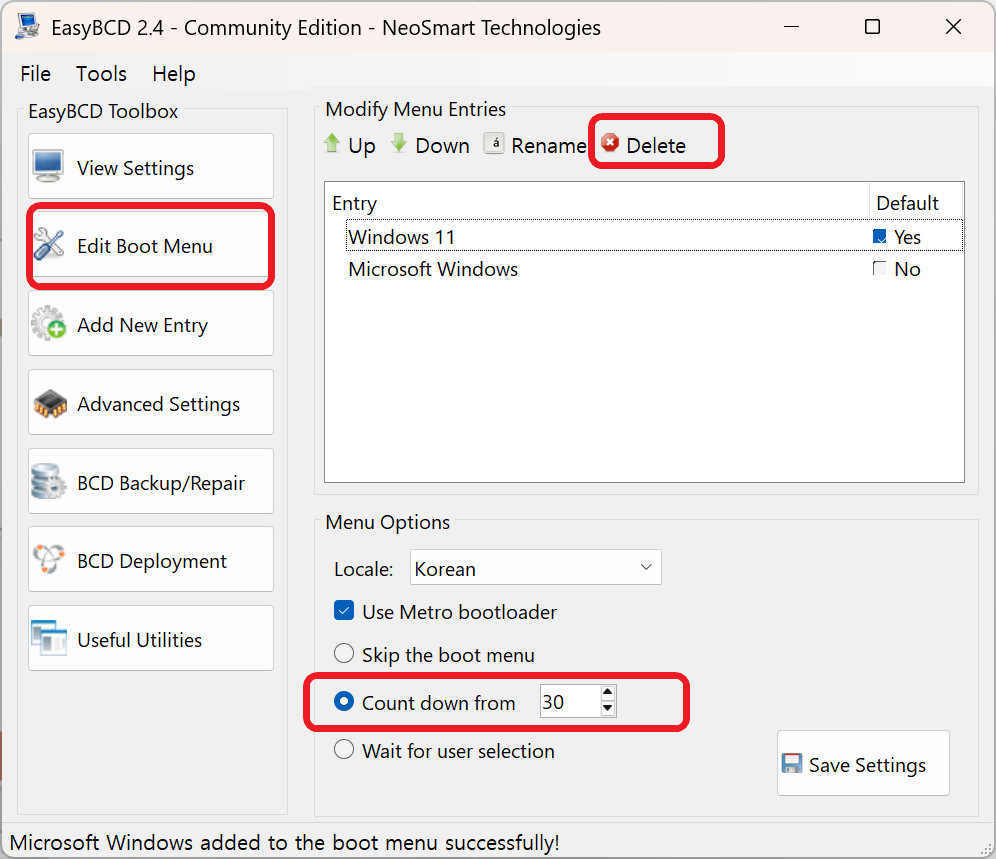
Task: Go to Advanced Settings
Action: [x=151, y=404]
